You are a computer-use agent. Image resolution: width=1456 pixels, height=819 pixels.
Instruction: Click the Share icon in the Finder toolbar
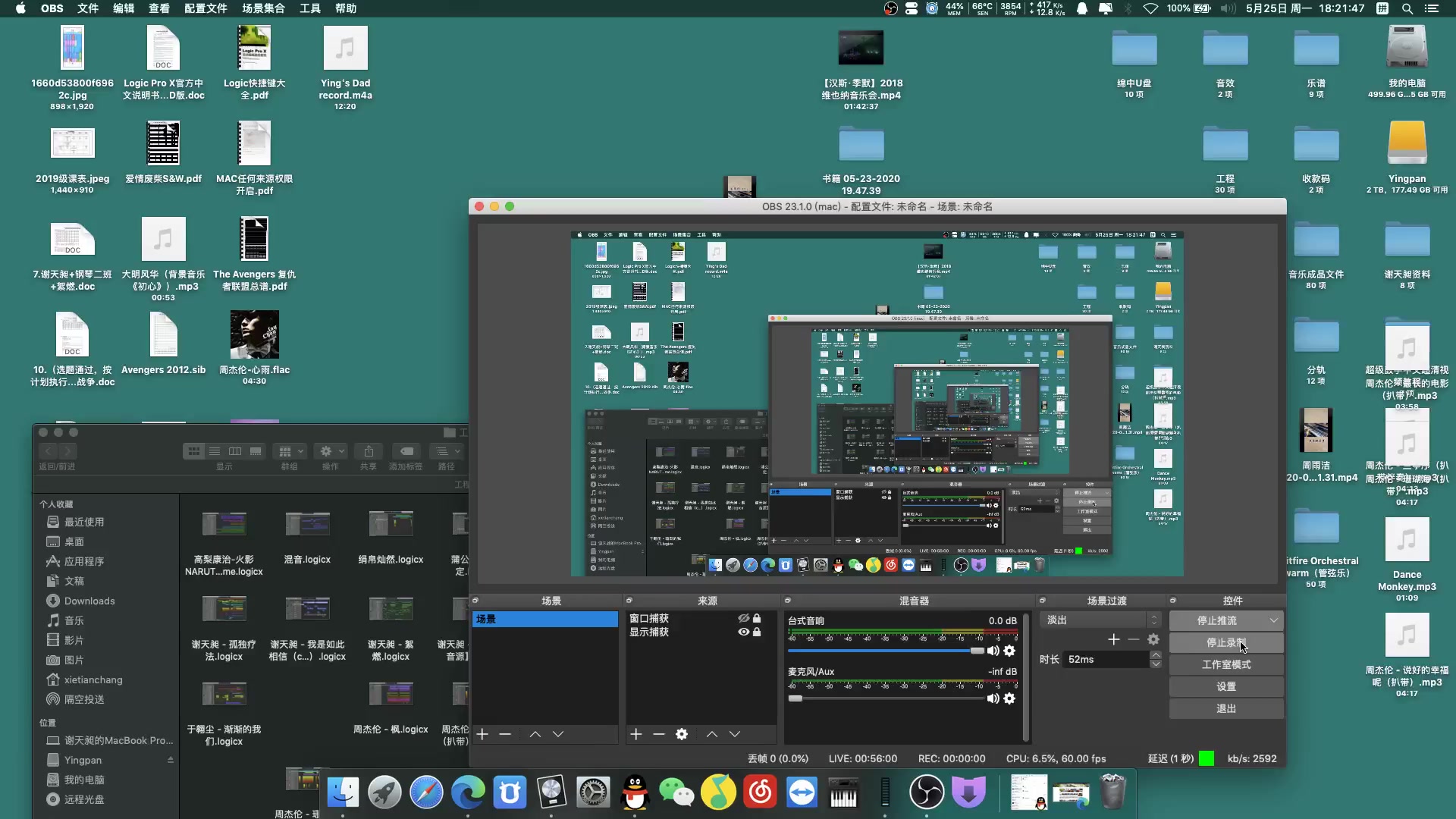pyautogui.click(x=369, y=451)
